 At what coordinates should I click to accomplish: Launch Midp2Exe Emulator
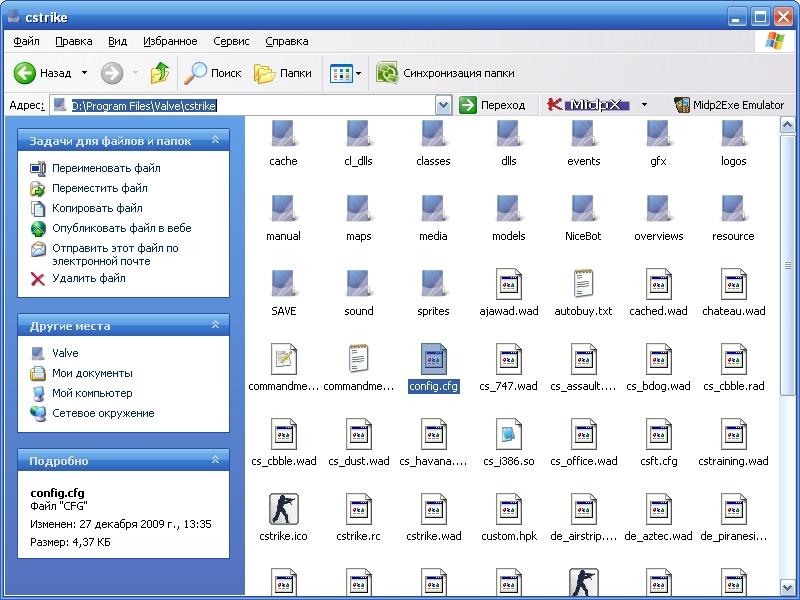tap(729, 105)
